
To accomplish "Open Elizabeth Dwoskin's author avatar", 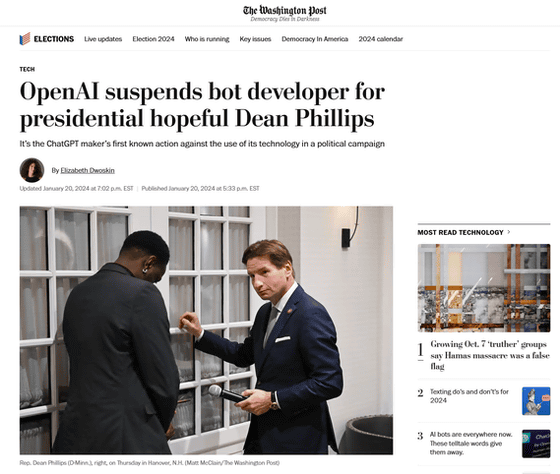I will pos(32,170).
